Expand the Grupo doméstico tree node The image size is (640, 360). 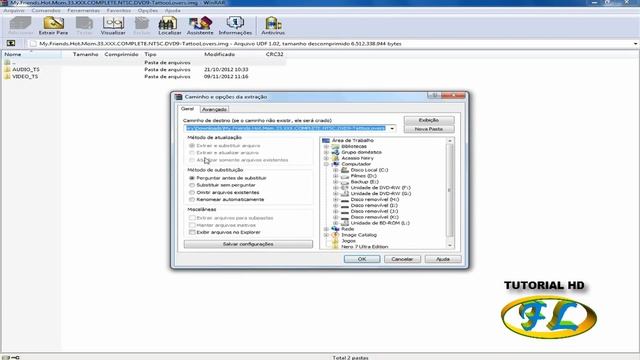pos(326,152)
